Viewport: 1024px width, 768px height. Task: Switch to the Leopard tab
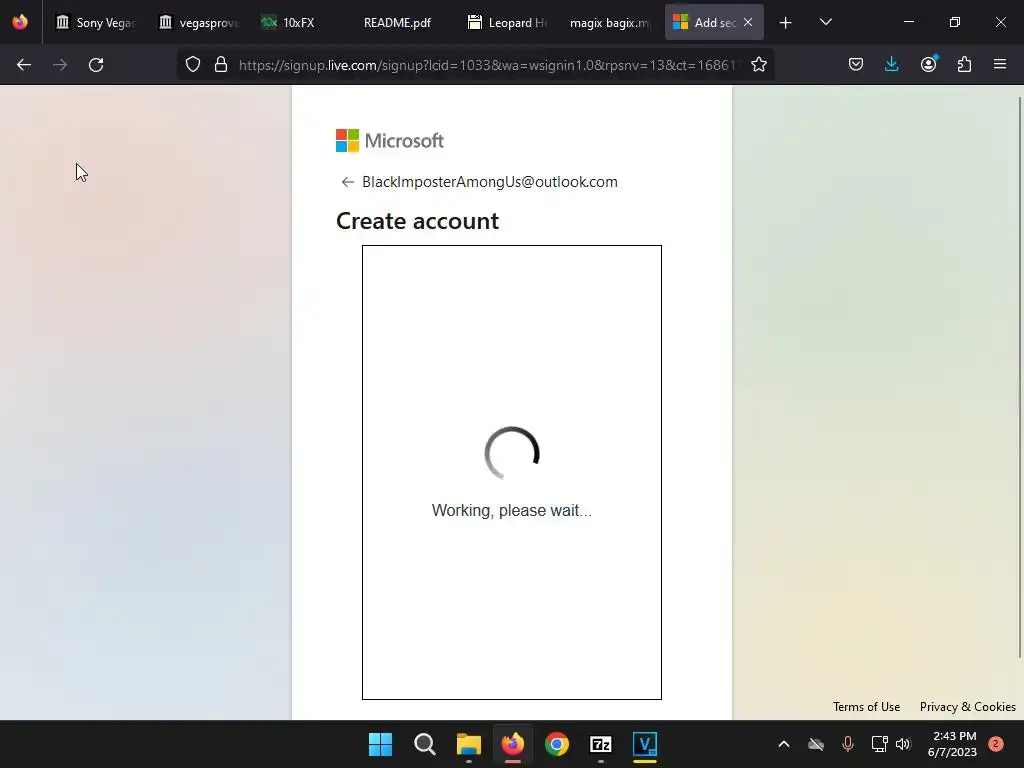(508, 22)
